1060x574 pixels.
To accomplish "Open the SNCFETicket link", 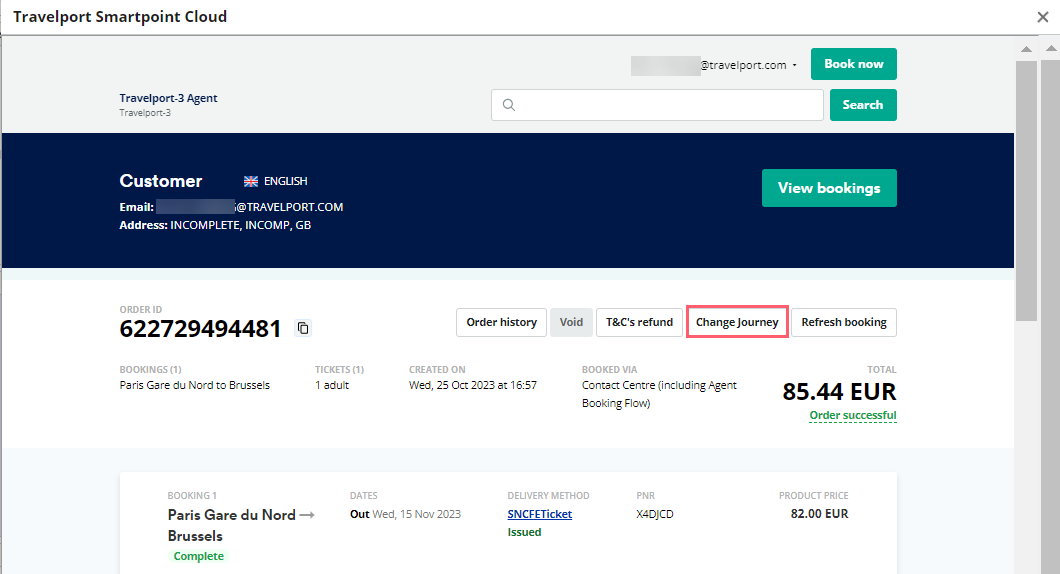I will 539,514.
